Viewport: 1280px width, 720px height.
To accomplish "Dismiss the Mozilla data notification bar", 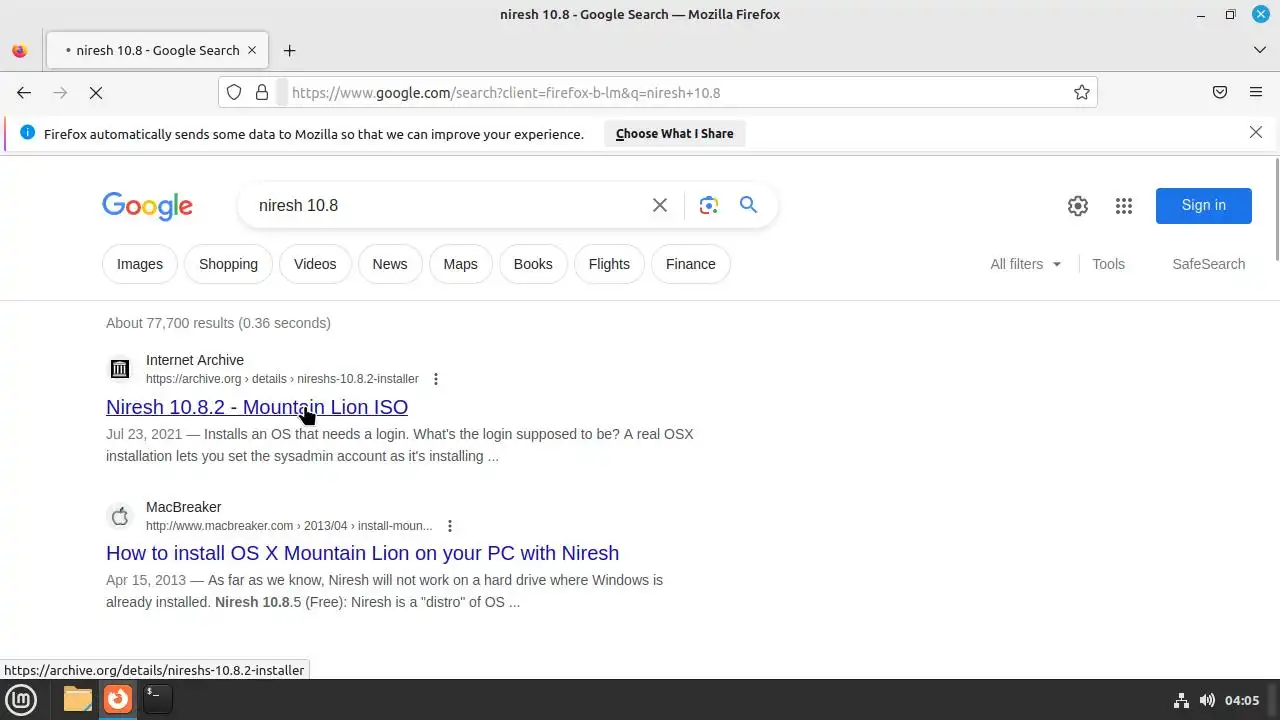I will (1256, 133).
